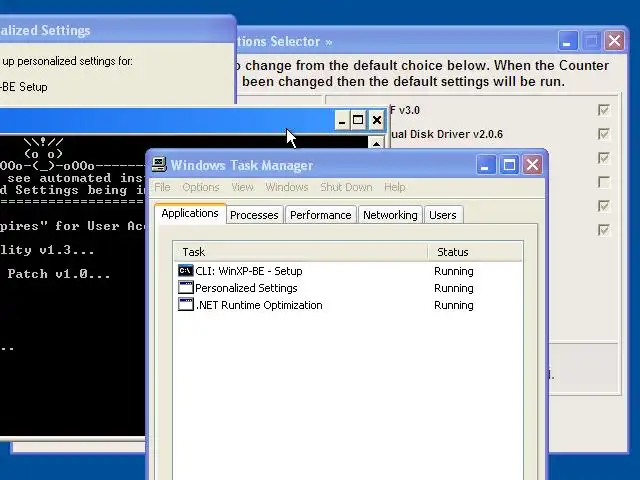This screenshot has width=640, height=480.
Task: Sort by the Status column header
Action: pyautogui.click(x=475, y=252)
